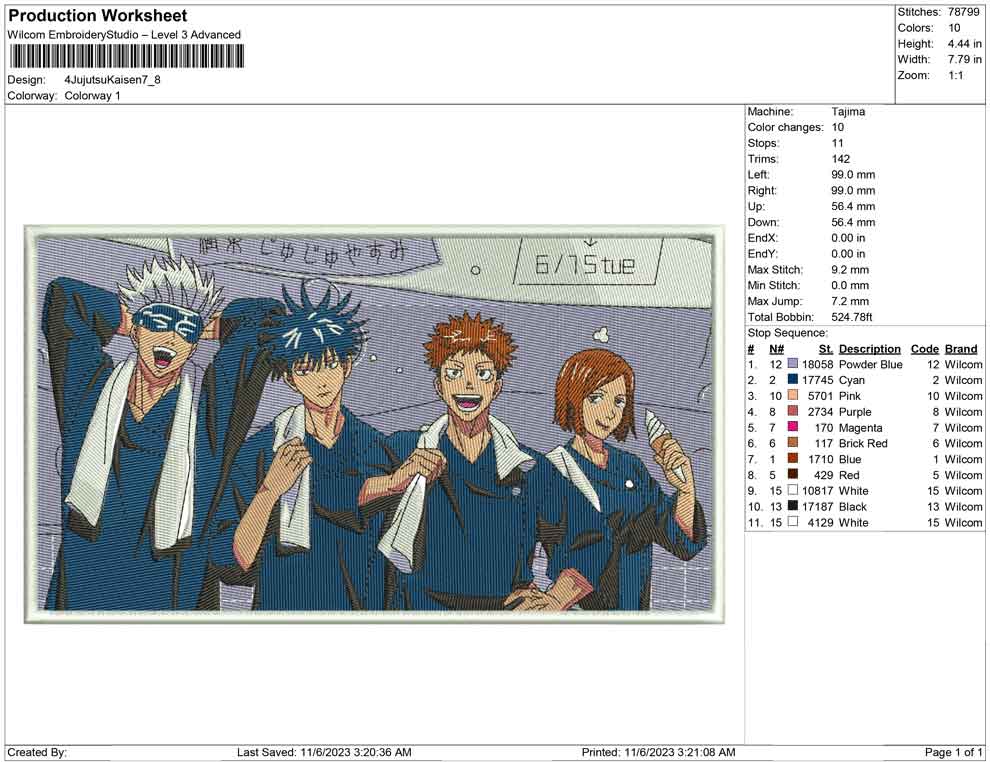Click stitch count 18058 in Powder Blue row
Viewport: 990px width, 762px height.
point(818,364)
